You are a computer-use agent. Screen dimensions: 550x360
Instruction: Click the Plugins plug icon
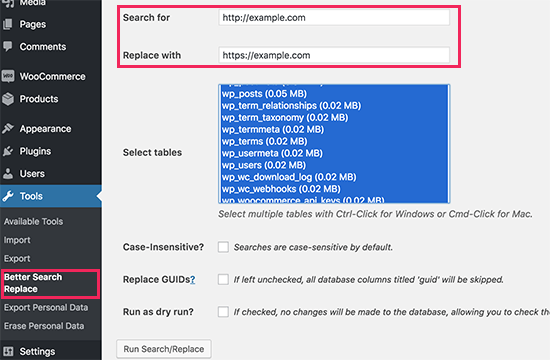point(8,151)
